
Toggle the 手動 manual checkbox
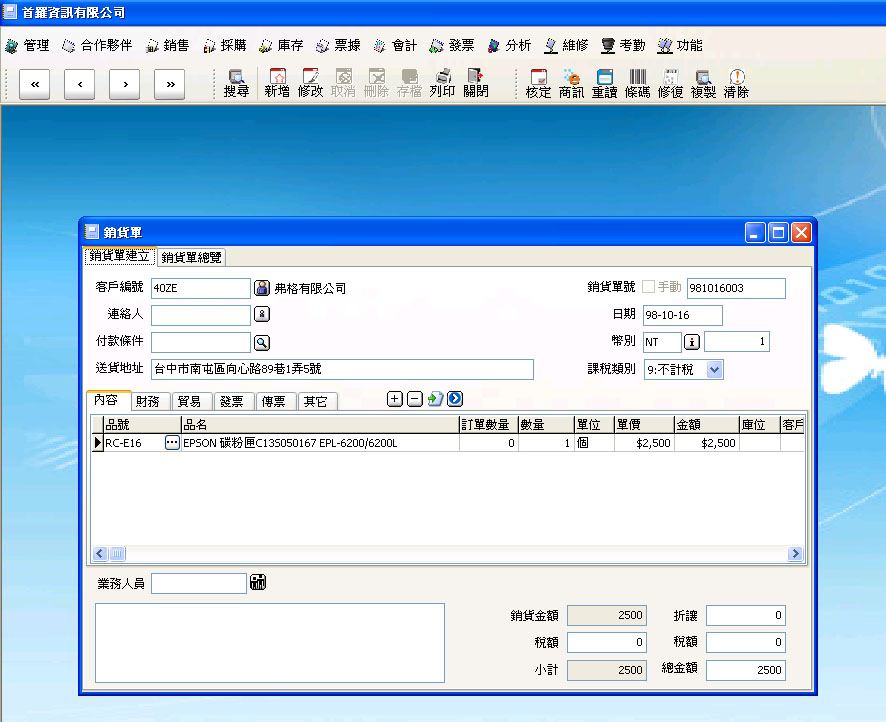tap(649, 287)
